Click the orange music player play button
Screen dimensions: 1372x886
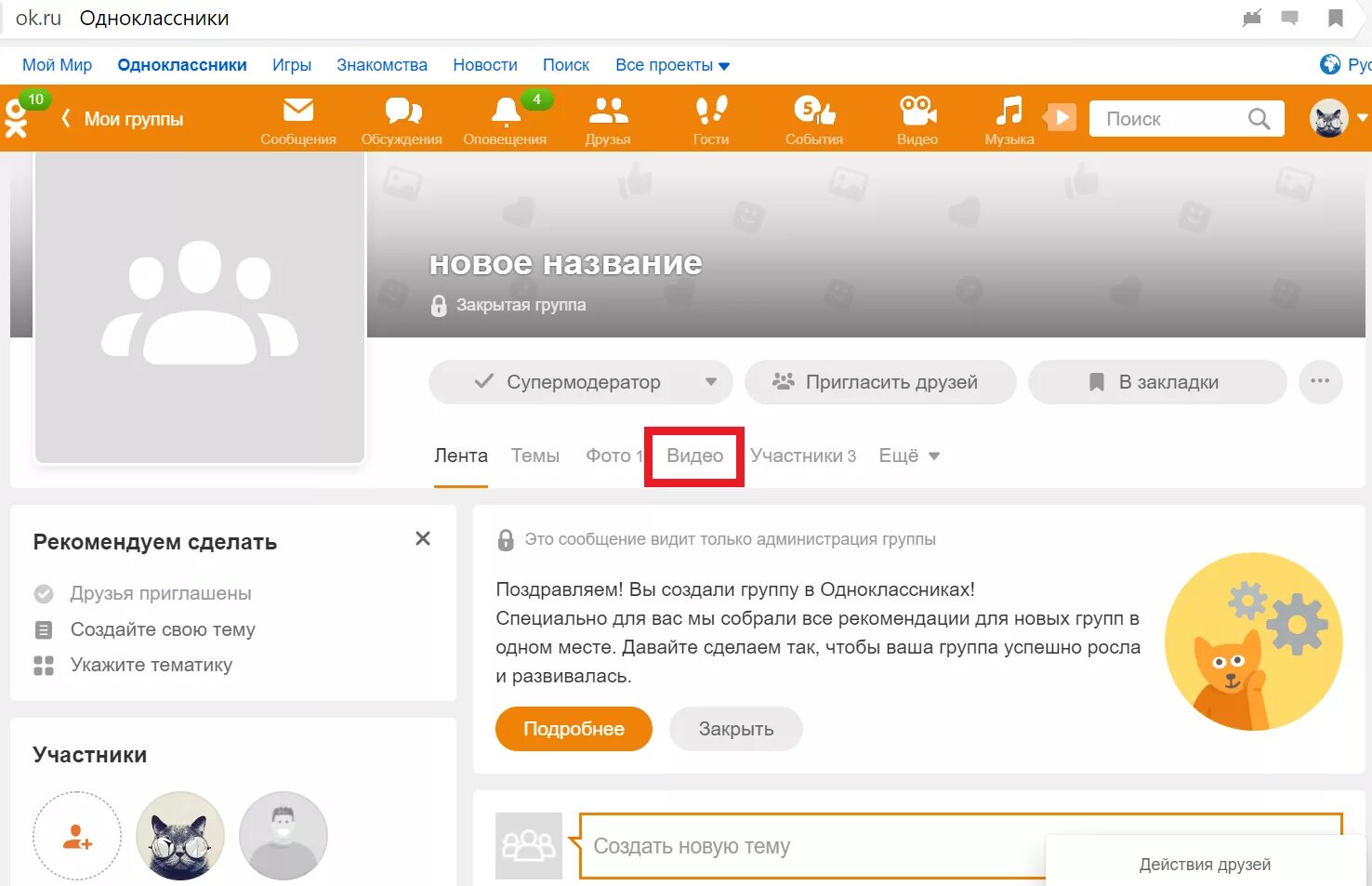(1061, 118)
